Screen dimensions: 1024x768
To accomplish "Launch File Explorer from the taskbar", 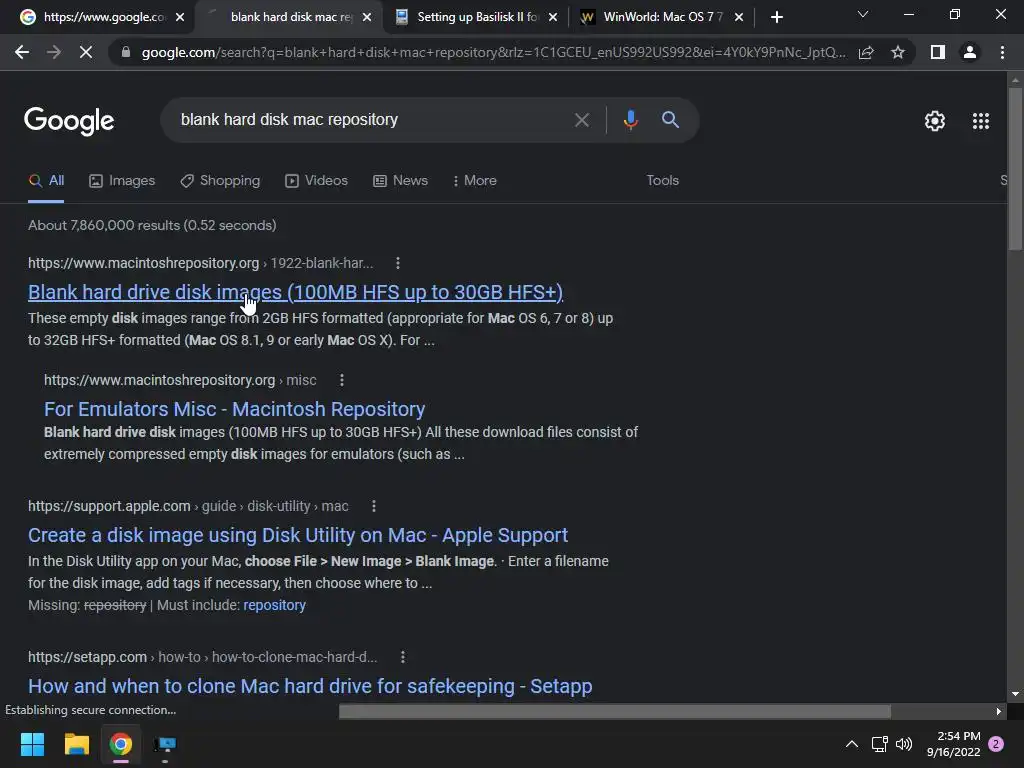I will 76,744.
